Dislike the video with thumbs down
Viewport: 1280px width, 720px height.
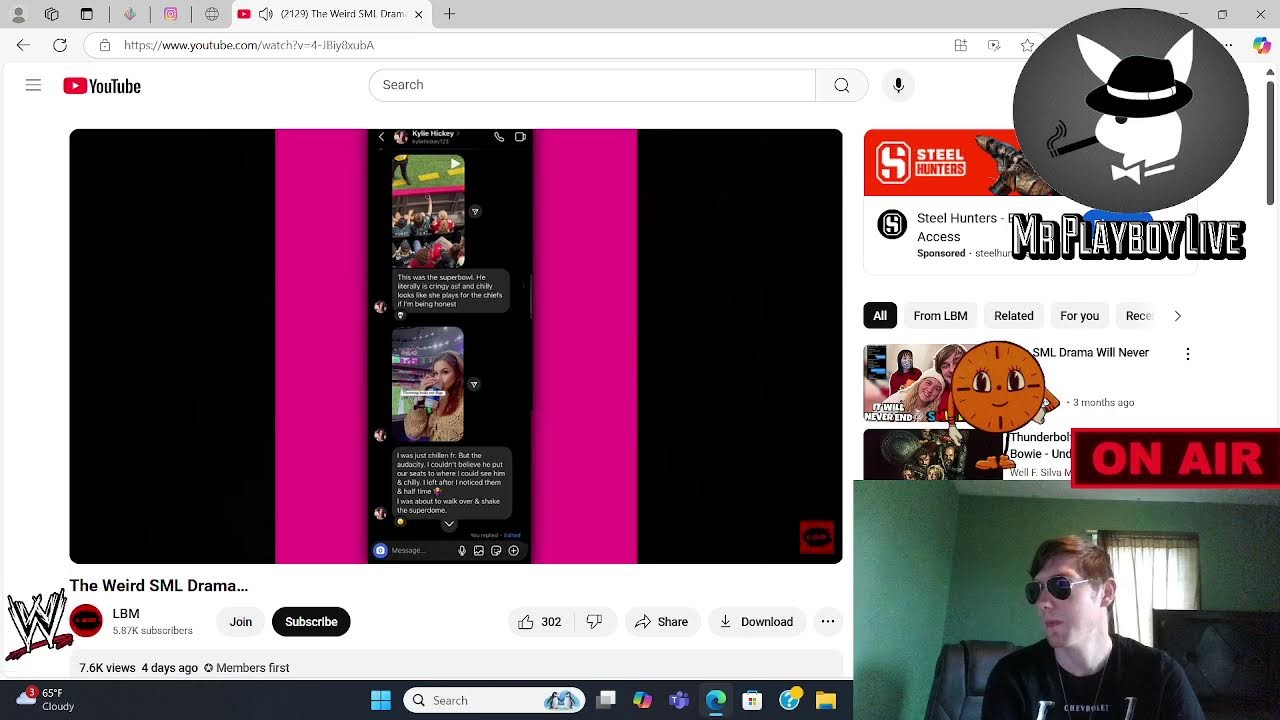coord(594,622)
